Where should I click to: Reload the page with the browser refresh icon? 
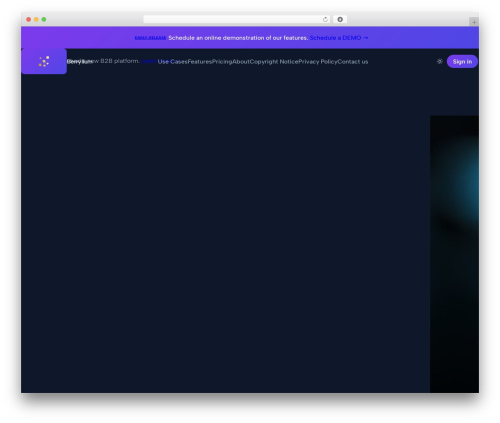click(x=325, y=19)
